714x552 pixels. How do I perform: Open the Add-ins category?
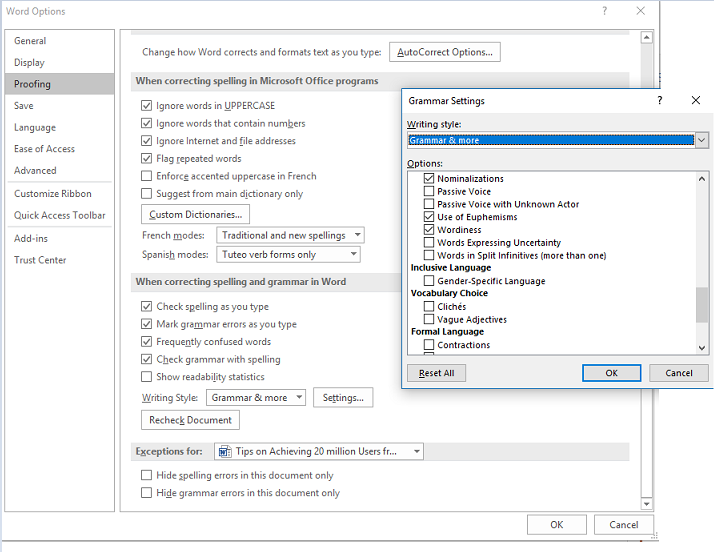(60, 238)
